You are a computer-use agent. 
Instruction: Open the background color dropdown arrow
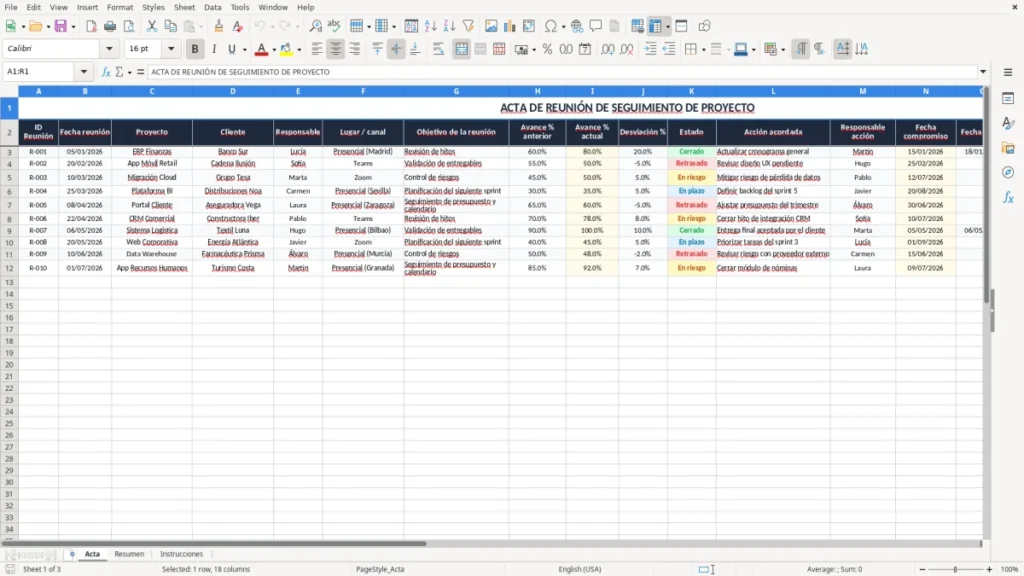(x=299, y=50)
